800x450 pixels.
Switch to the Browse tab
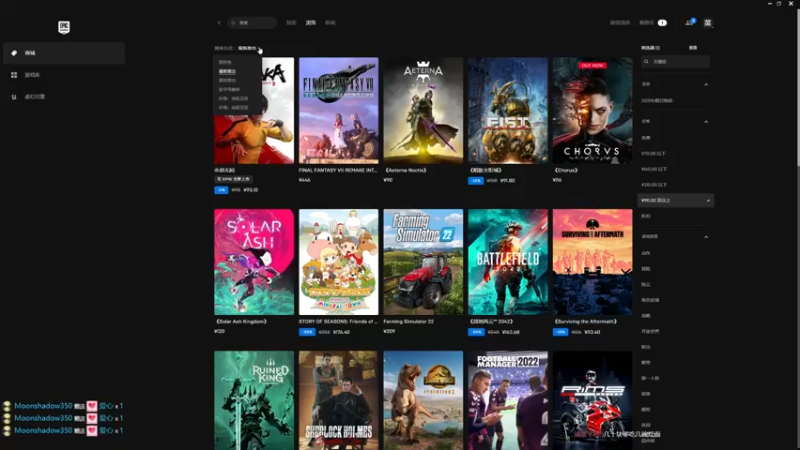click(311, 23)
